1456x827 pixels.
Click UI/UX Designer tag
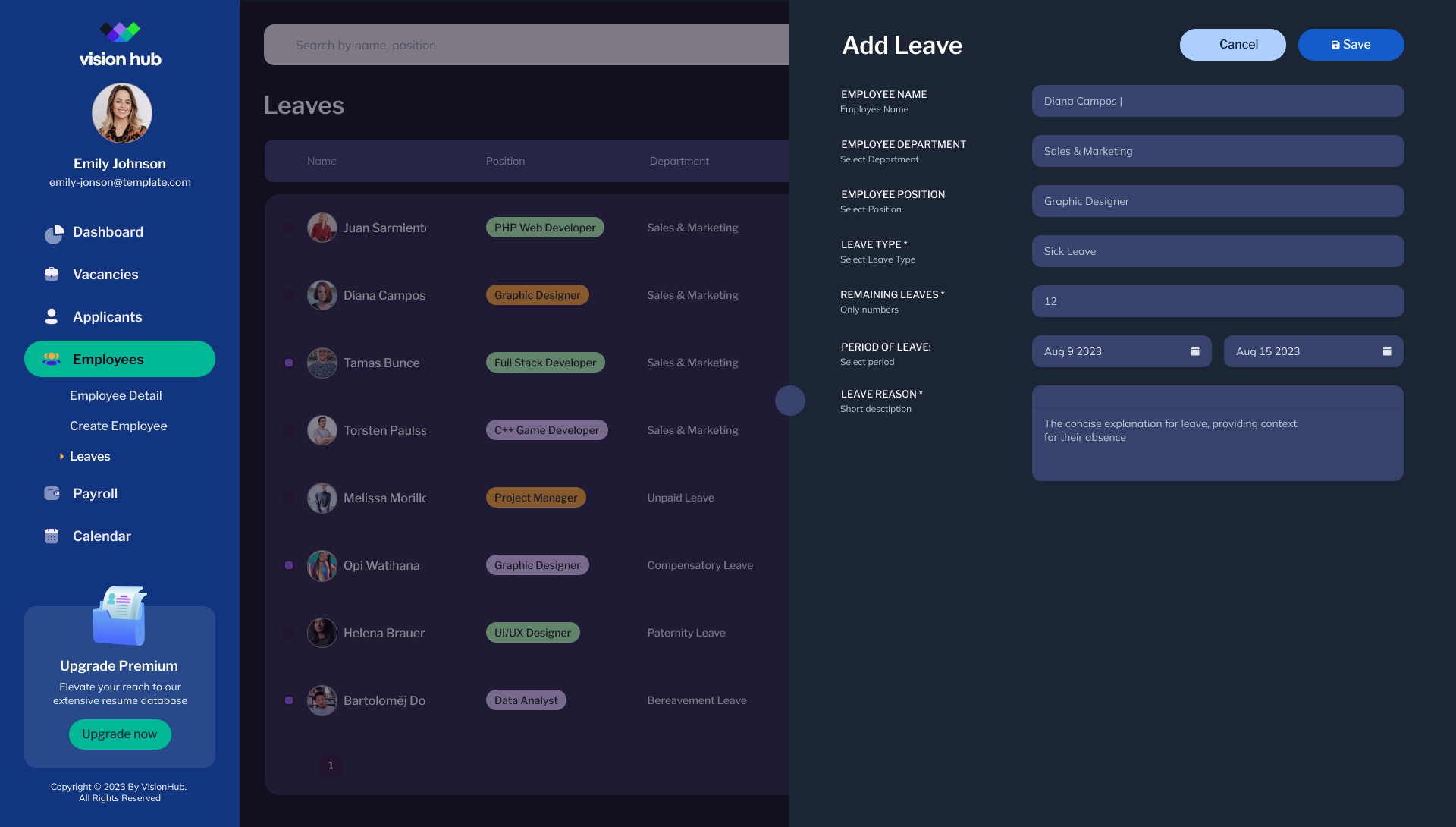coord(533,633)
